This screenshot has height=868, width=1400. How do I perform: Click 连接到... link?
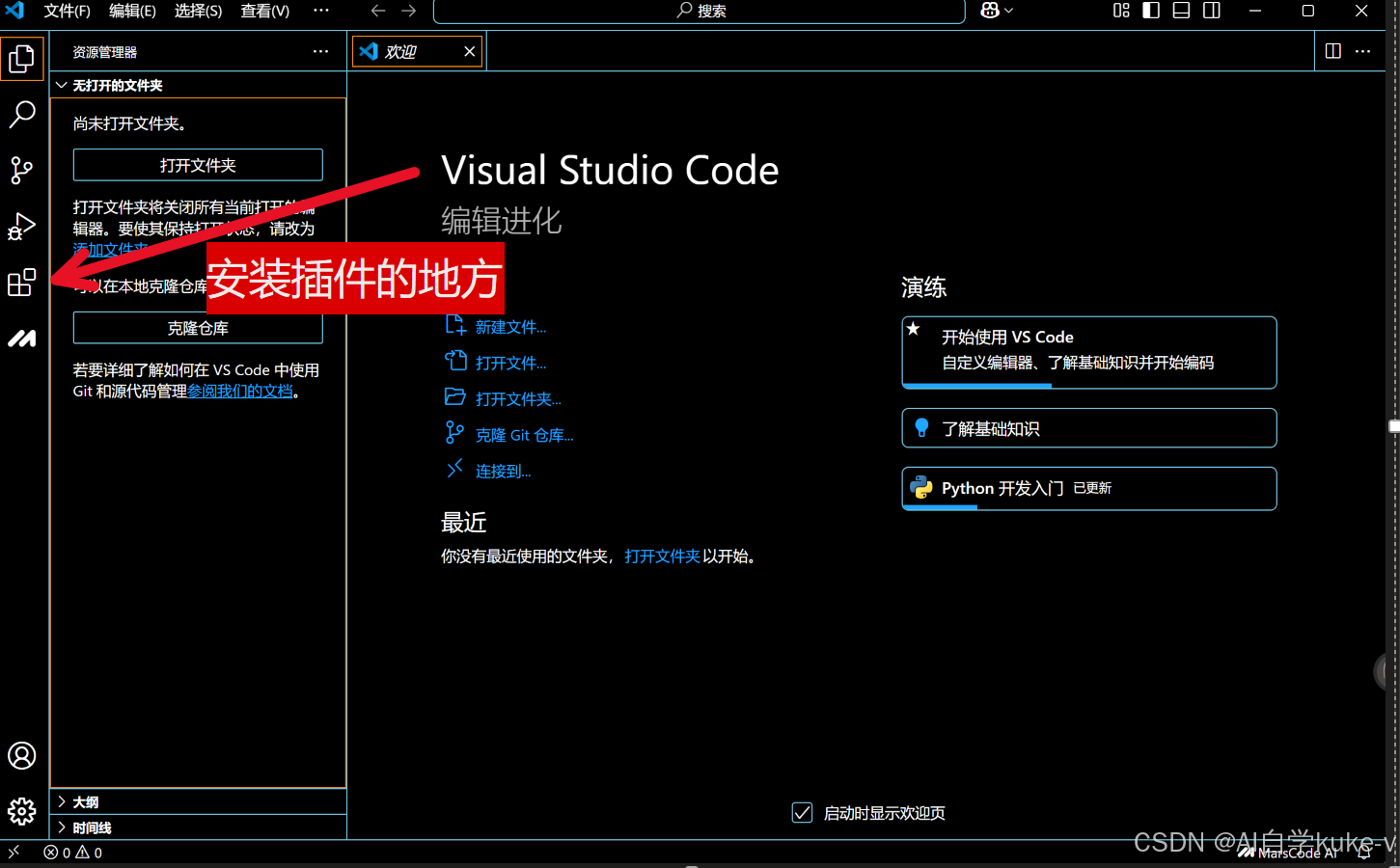[x=503, y=471]
